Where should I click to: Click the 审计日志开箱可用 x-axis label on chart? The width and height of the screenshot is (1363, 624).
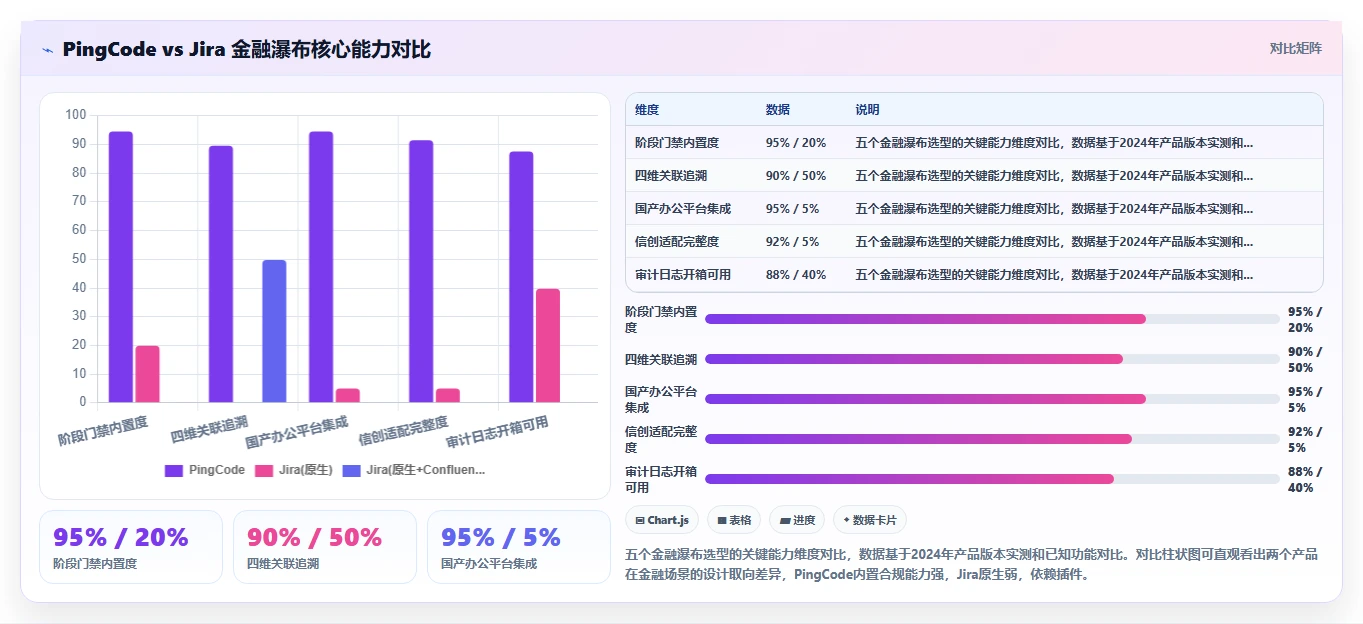point(497,433)
